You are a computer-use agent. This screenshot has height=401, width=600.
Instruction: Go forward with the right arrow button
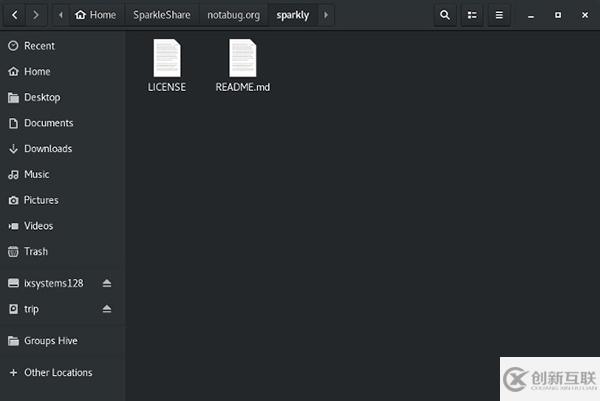click(x=36, y=15)
